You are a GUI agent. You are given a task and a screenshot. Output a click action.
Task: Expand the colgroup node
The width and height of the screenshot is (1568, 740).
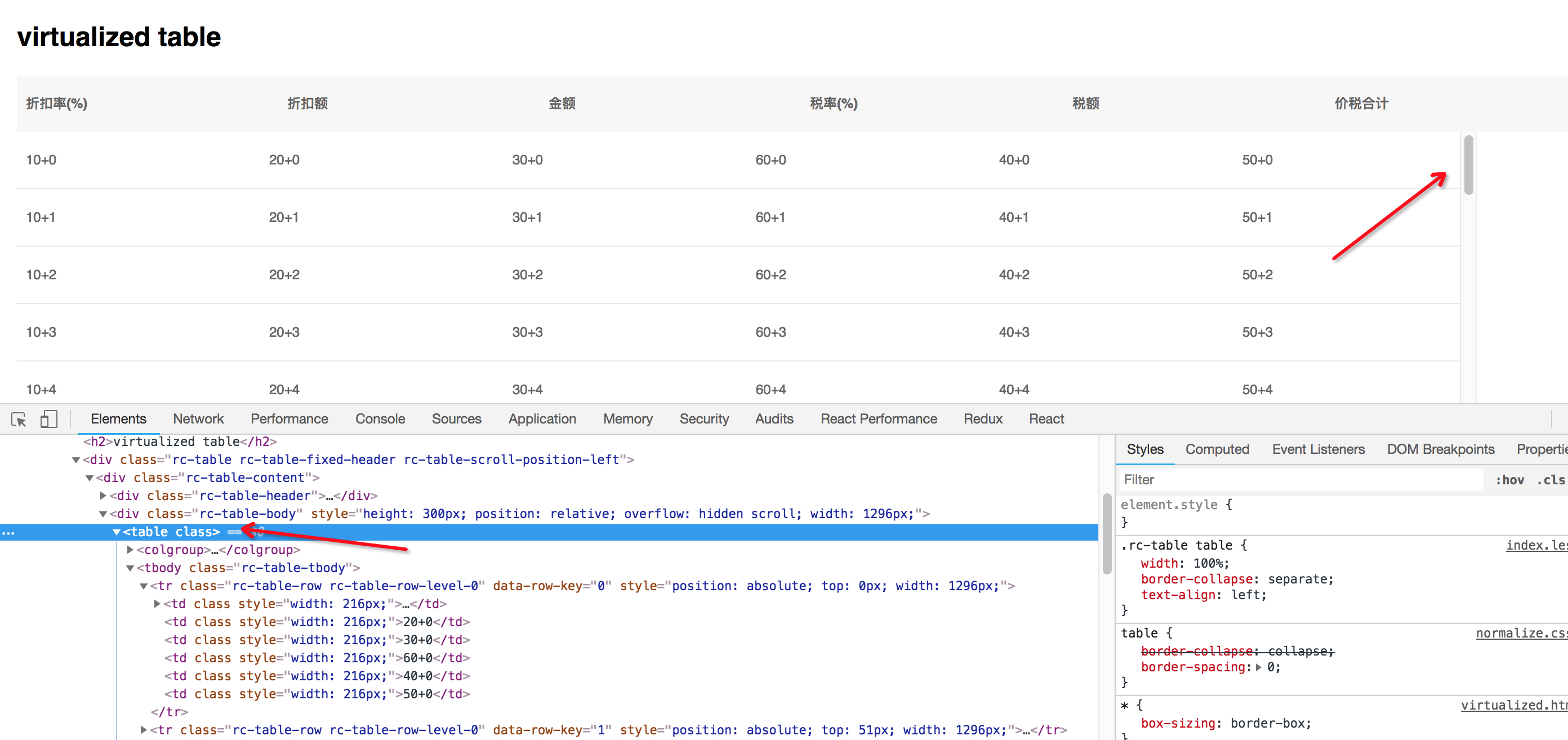click(x=130, y=550)
